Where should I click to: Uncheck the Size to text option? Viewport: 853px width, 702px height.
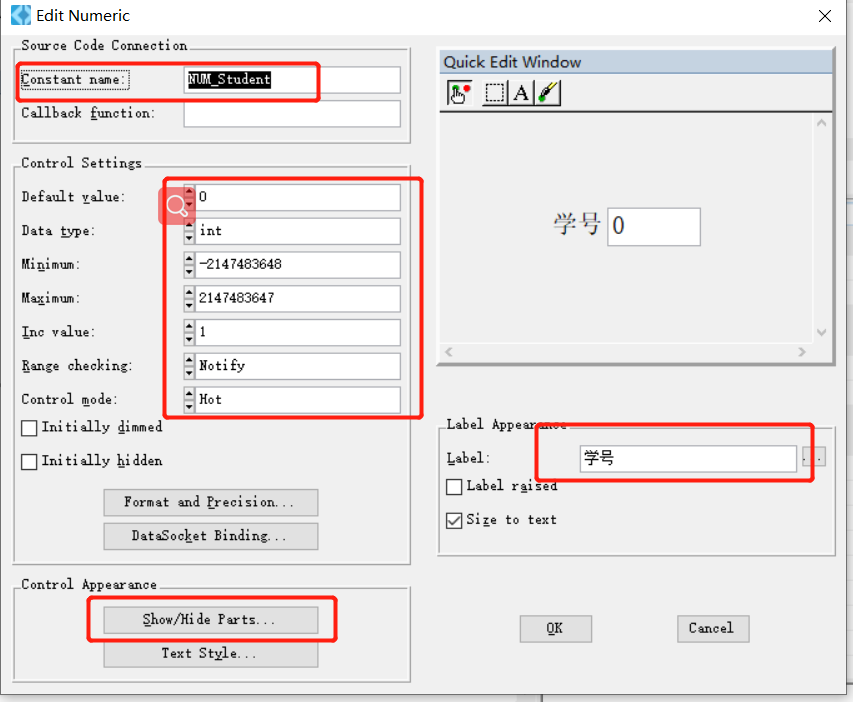(453, 519)
